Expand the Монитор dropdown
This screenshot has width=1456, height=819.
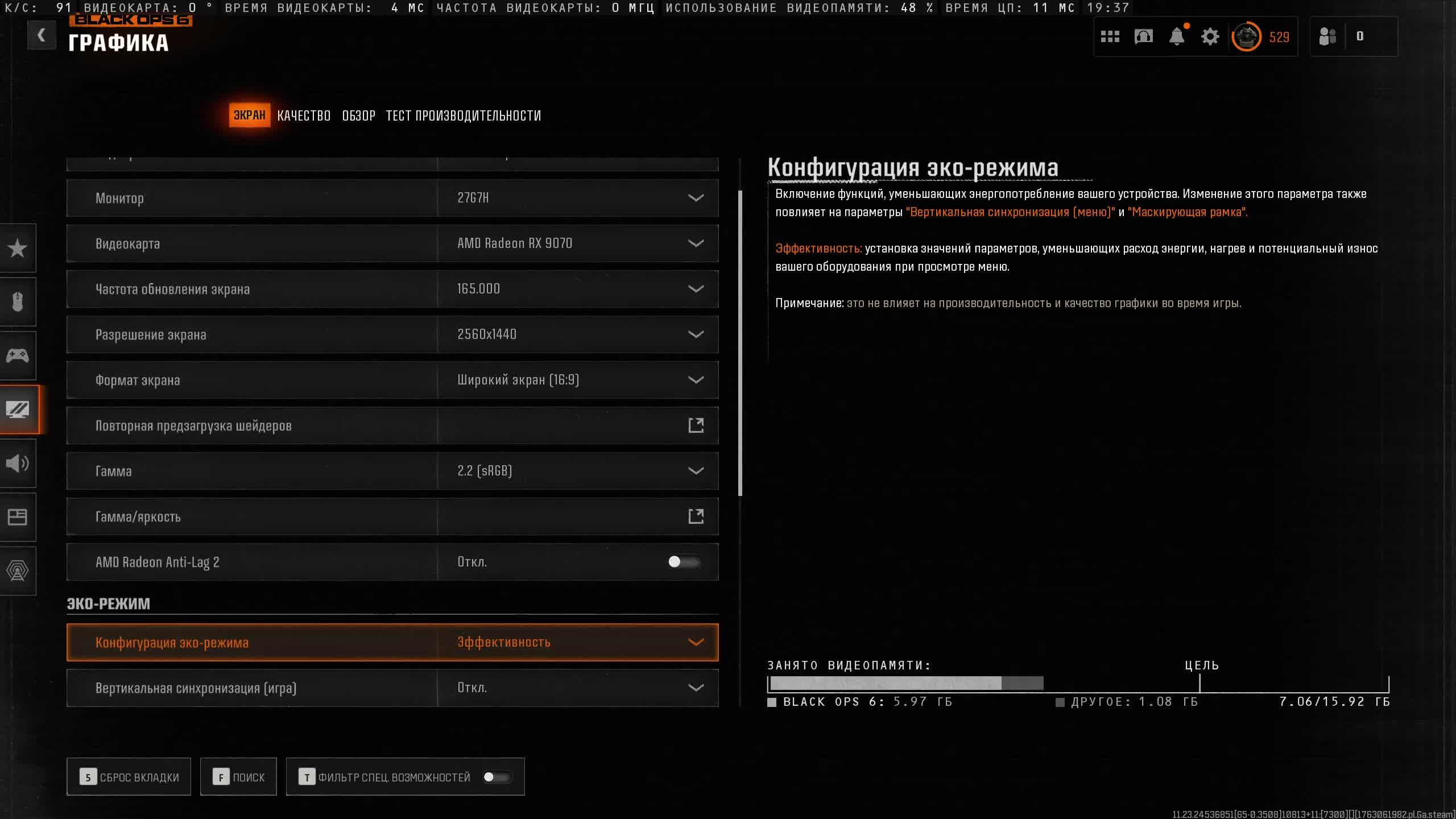696,198
